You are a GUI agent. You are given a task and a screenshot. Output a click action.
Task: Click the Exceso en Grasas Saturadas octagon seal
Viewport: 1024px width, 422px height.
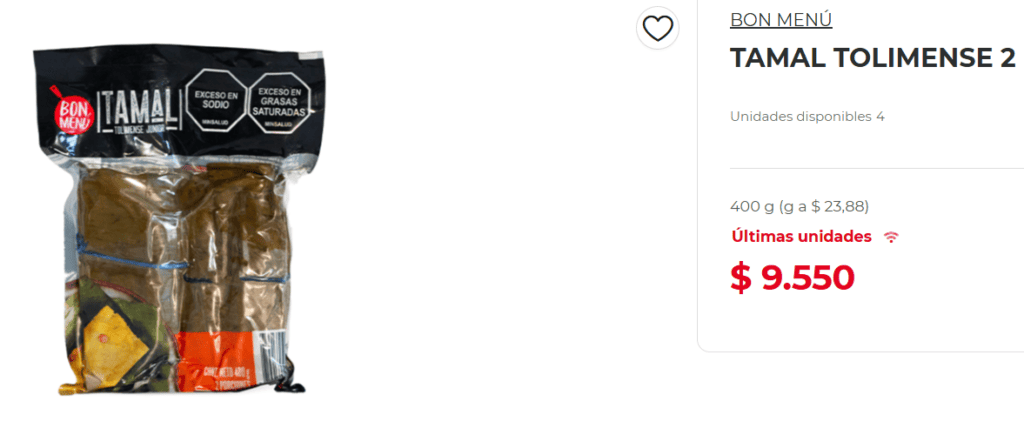point(279,102)
